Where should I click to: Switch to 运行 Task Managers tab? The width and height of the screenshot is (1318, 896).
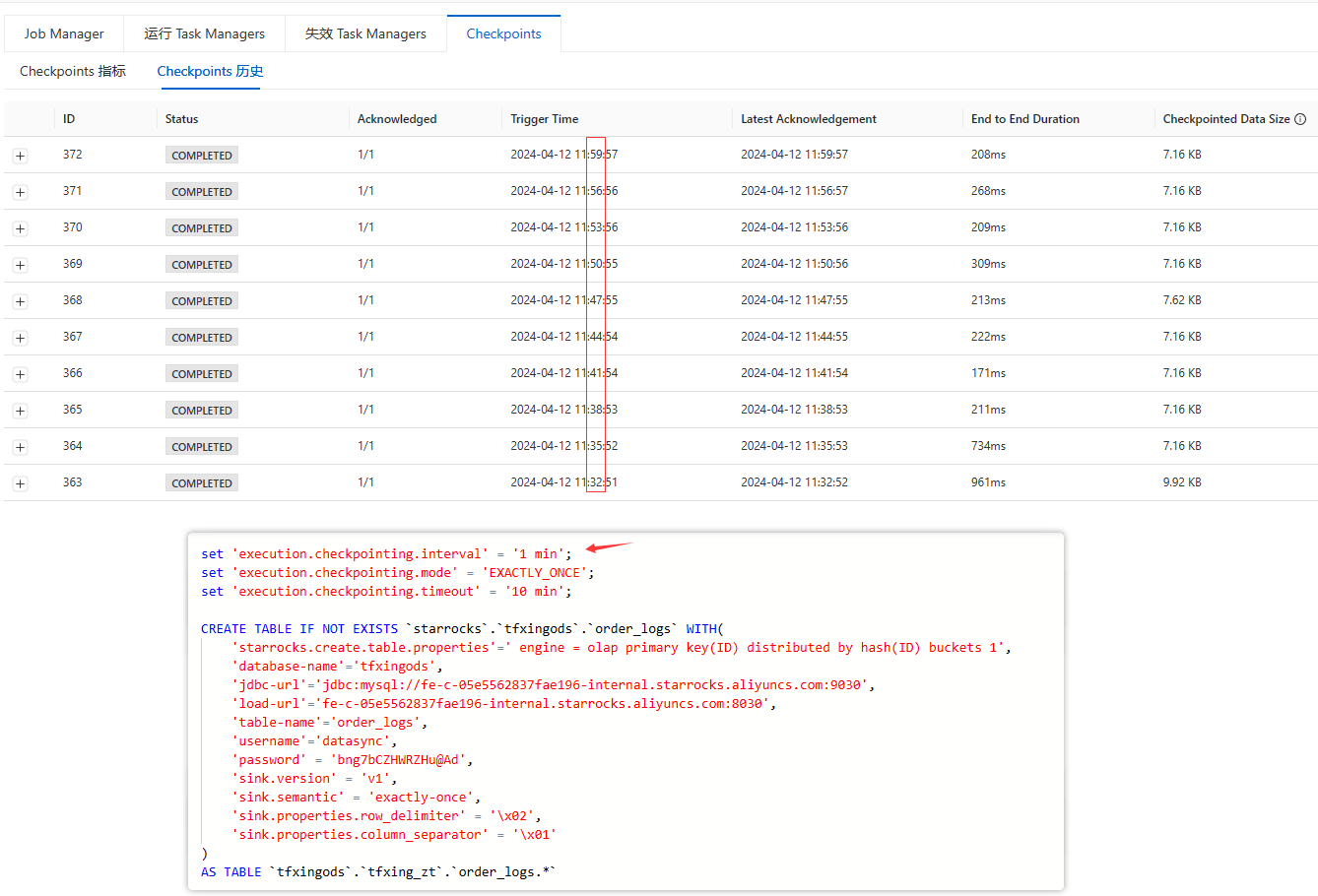pos(204,33)
